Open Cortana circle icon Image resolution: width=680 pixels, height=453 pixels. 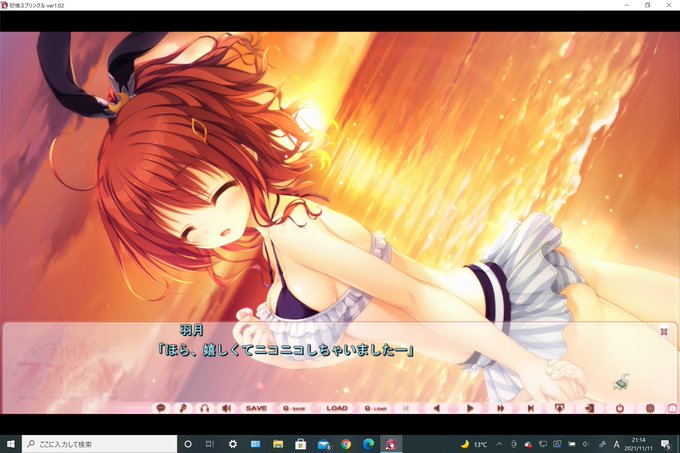pyautogui.click(x=188, y=444)
